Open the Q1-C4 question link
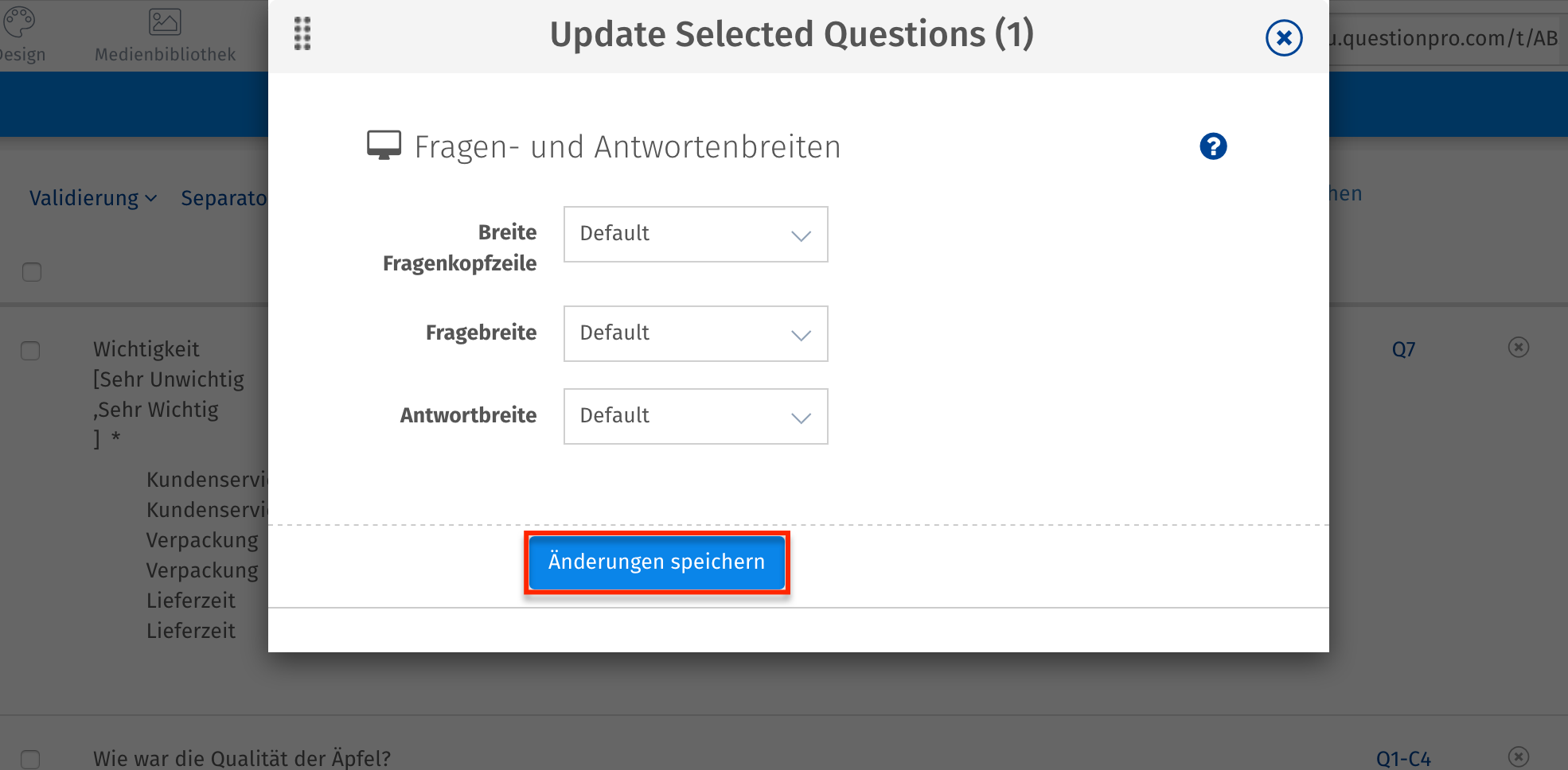The width and height of the screenshot is (1568, 770). (1403, 759)
